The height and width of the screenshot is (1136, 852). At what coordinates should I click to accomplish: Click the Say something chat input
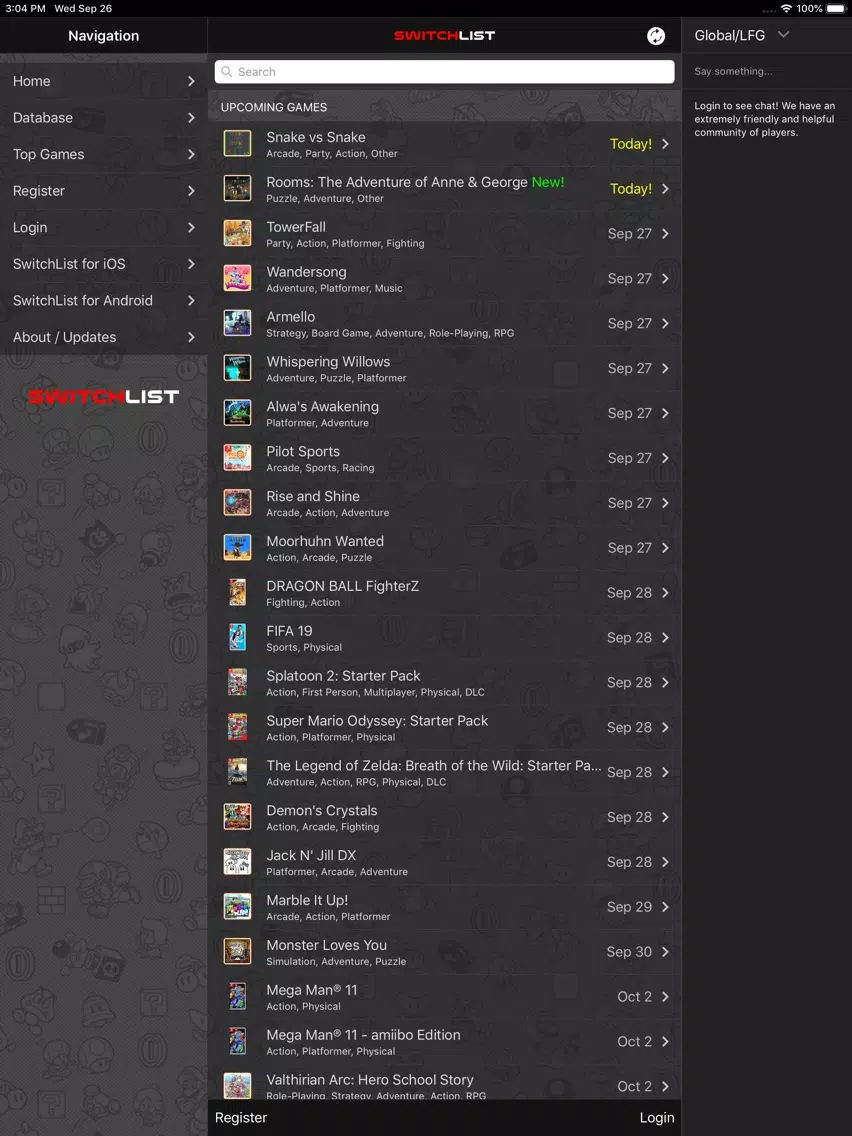(767, 71)
